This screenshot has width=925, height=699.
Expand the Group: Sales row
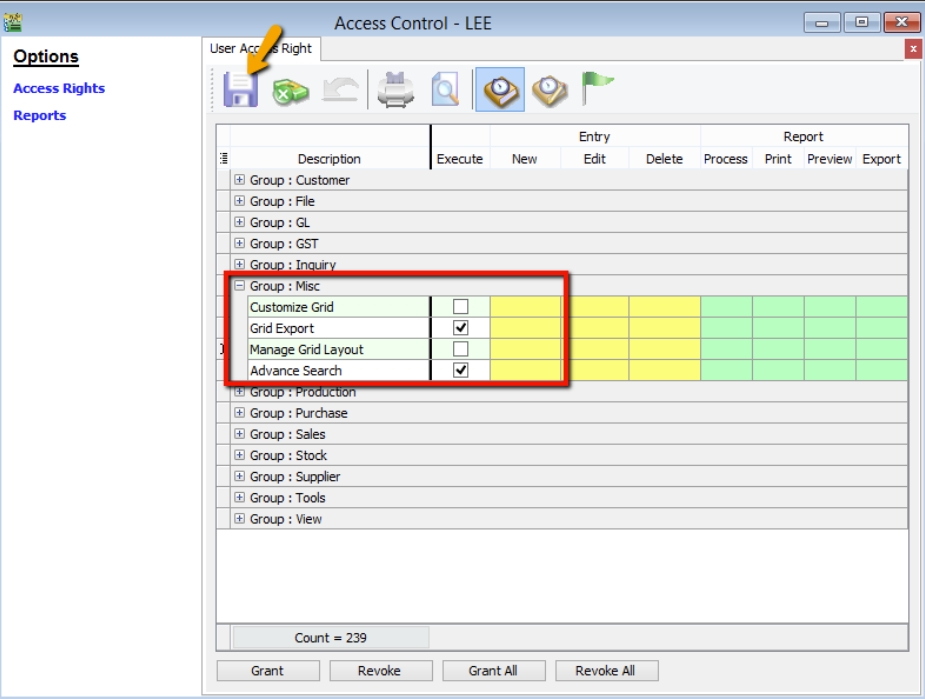click(238, 434)
